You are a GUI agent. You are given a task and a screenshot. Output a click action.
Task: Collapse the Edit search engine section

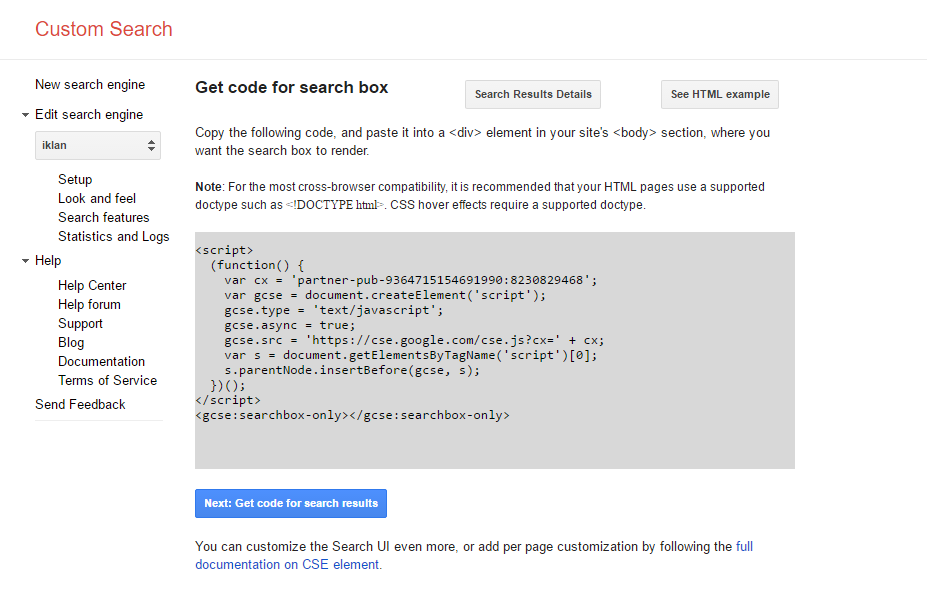pos(25,115)
